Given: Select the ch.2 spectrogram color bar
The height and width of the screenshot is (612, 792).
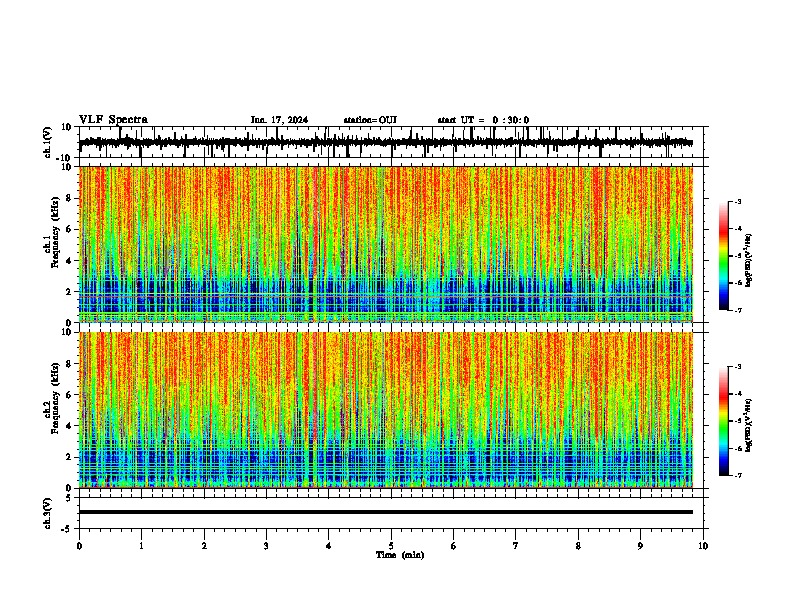Looking at the screenshot, I should point(724,421).
